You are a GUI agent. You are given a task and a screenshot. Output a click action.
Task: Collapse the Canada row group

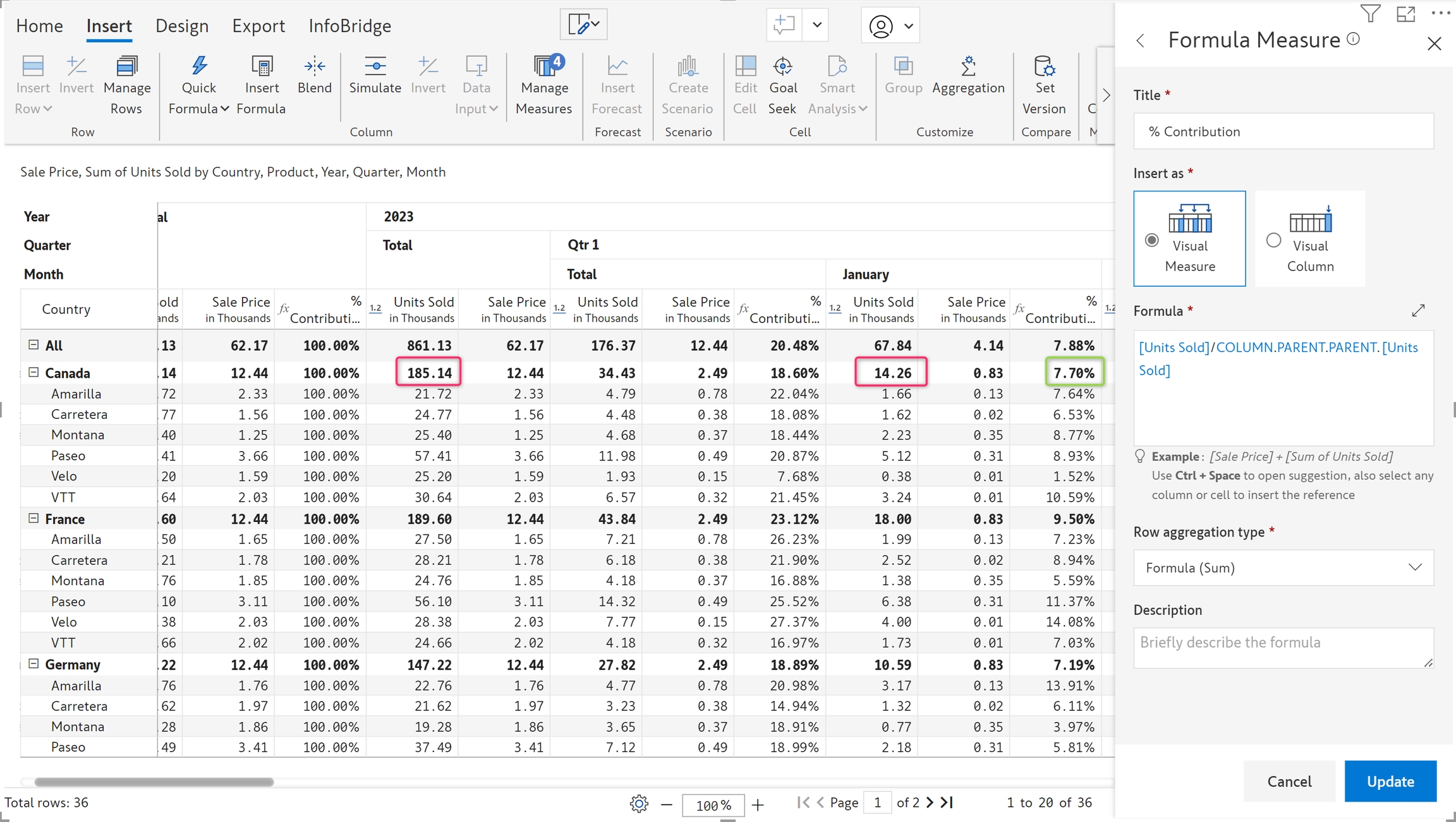(33, 373)
